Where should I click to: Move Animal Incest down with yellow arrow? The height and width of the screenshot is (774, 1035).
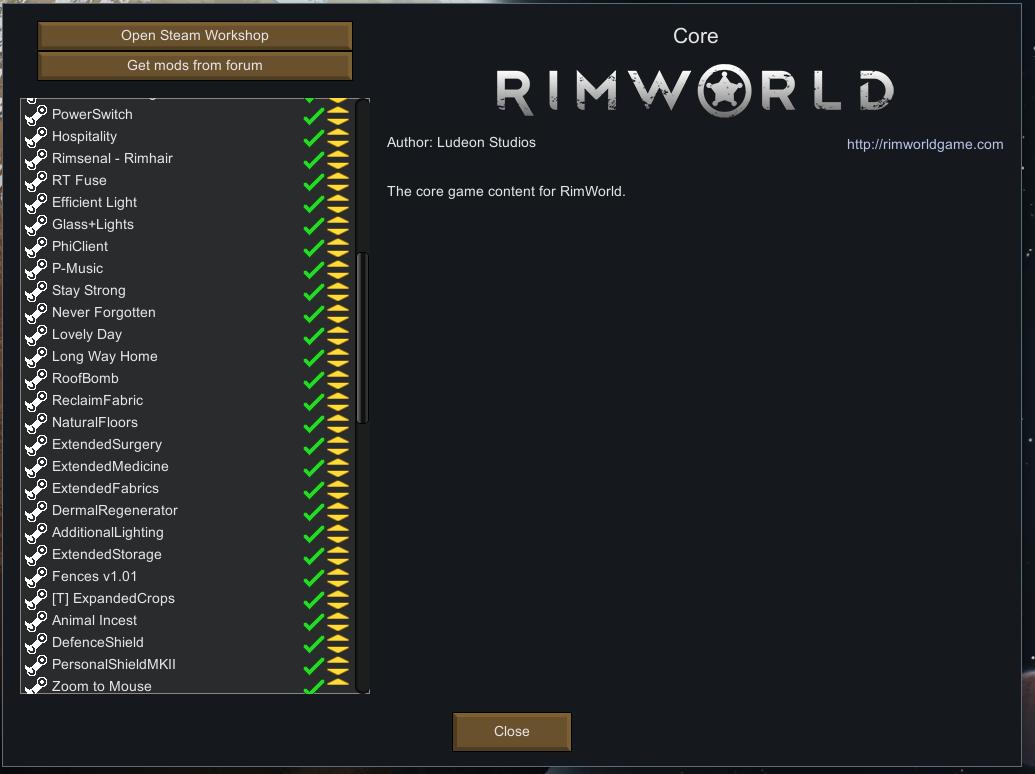(x=338, y=626)
